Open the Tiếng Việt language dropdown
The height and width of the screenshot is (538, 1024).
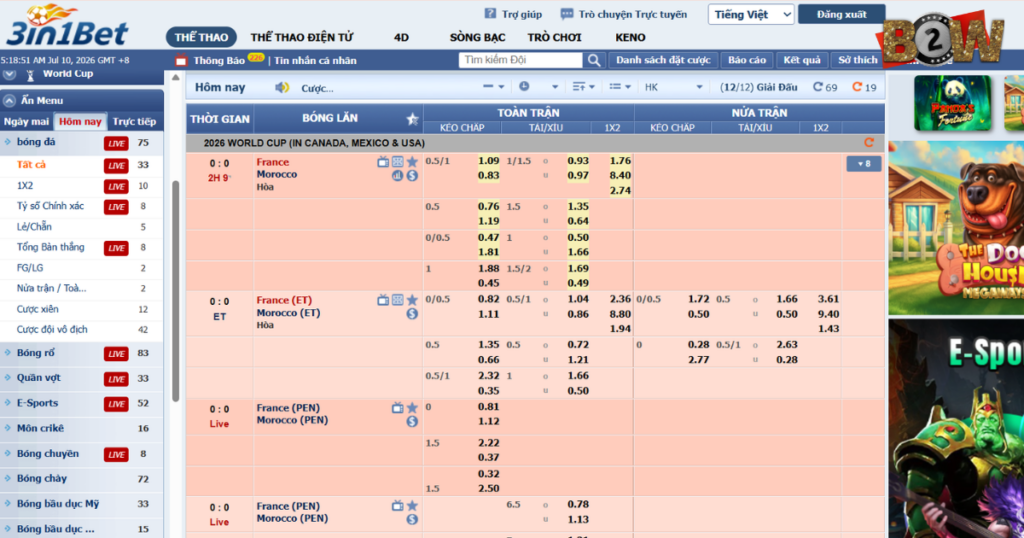click(751, 14)
